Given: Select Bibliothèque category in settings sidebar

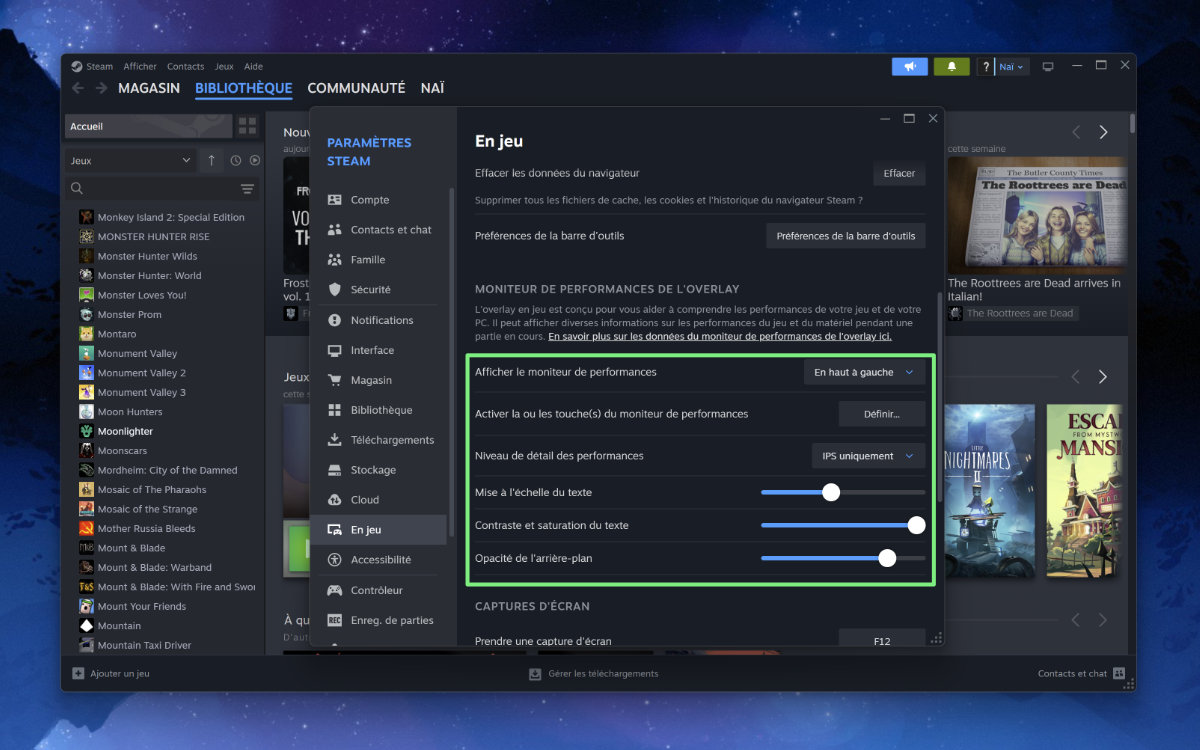Looking at the screenshot, I should pyautogui.click(x=378, y=410).
